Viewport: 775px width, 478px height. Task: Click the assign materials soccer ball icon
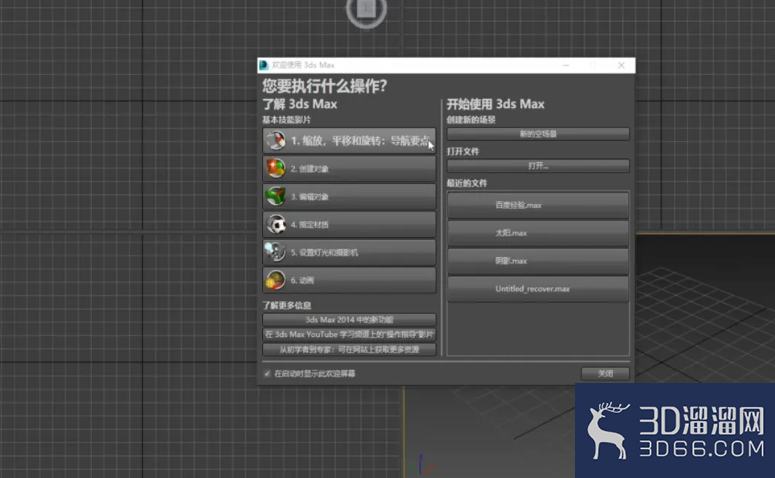(276, 224)
